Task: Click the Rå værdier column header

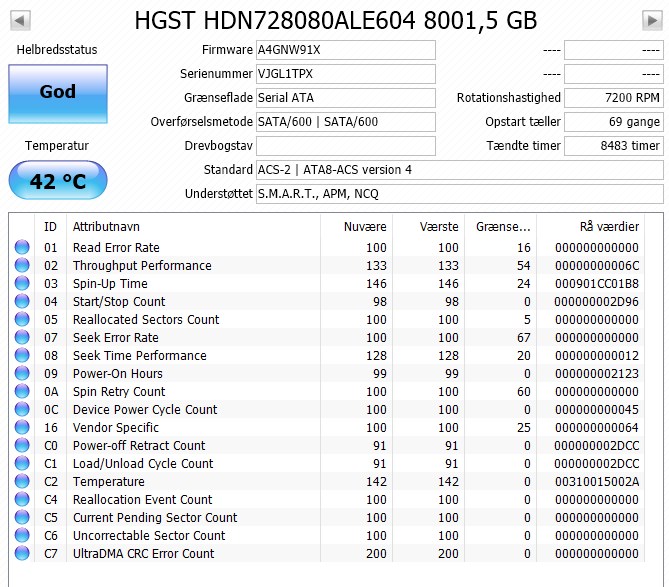Action: 590,227
